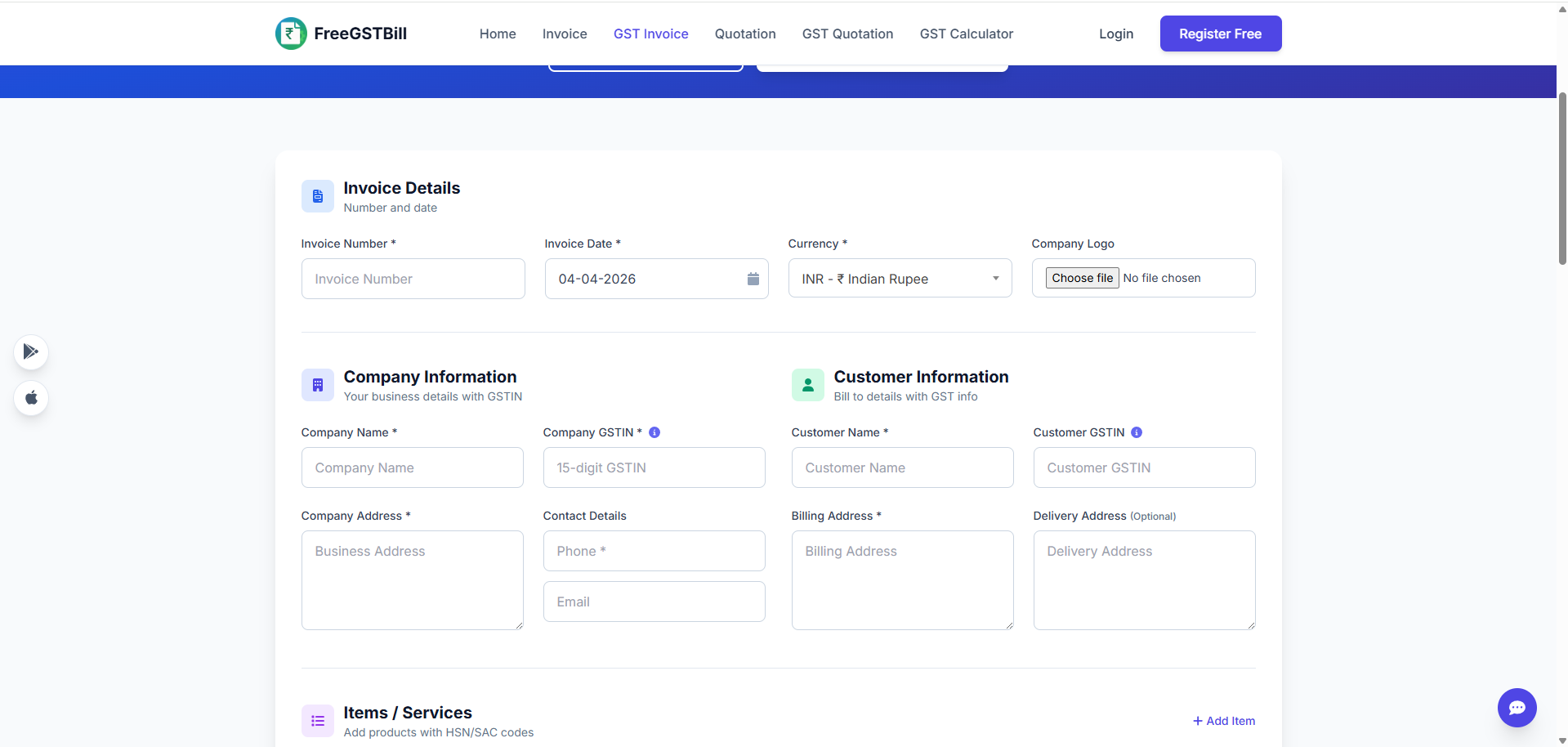Click the Register Free button
Screen dimensions: 1568x747
tap(1220, 34)
